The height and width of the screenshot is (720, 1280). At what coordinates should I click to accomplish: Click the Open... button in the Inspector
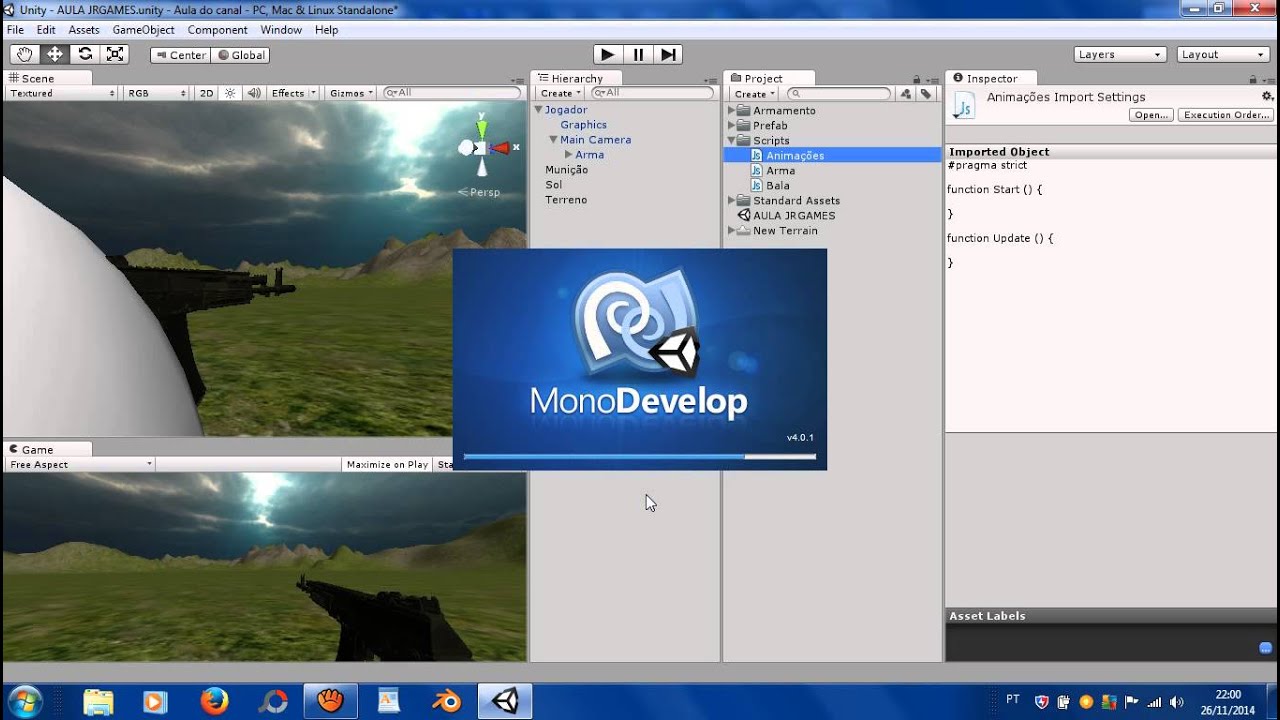(1151, 115)
